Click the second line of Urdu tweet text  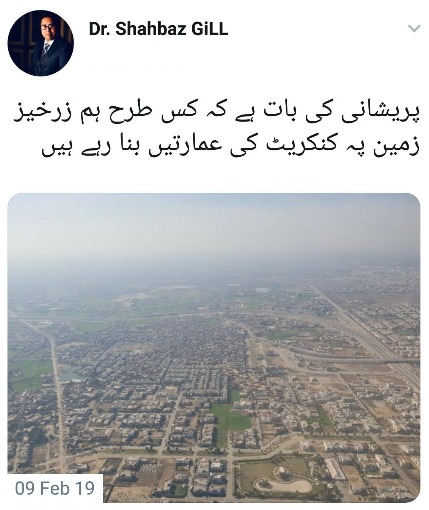point(230,146)
